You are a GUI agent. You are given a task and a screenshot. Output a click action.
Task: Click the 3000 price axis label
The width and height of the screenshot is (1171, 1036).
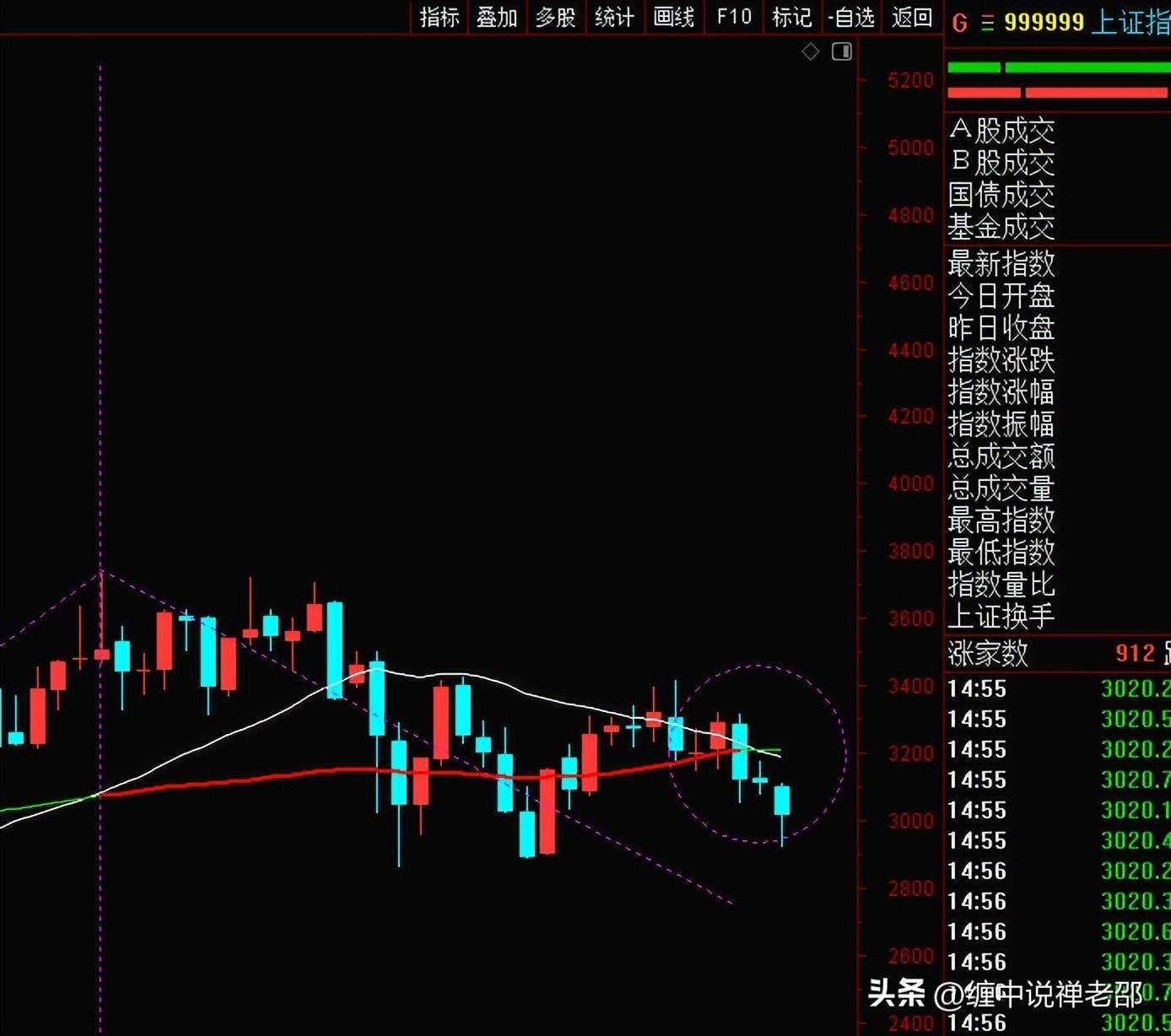click(x=911, y=821)
